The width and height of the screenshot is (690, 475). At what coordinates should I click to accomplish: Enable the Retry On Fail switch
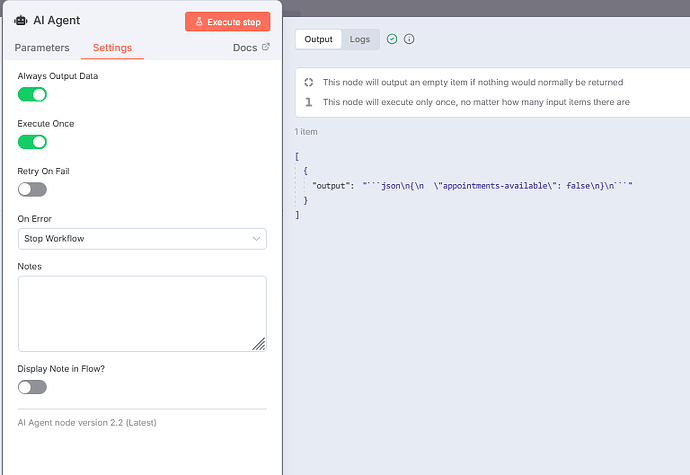(x=32, y=189)
